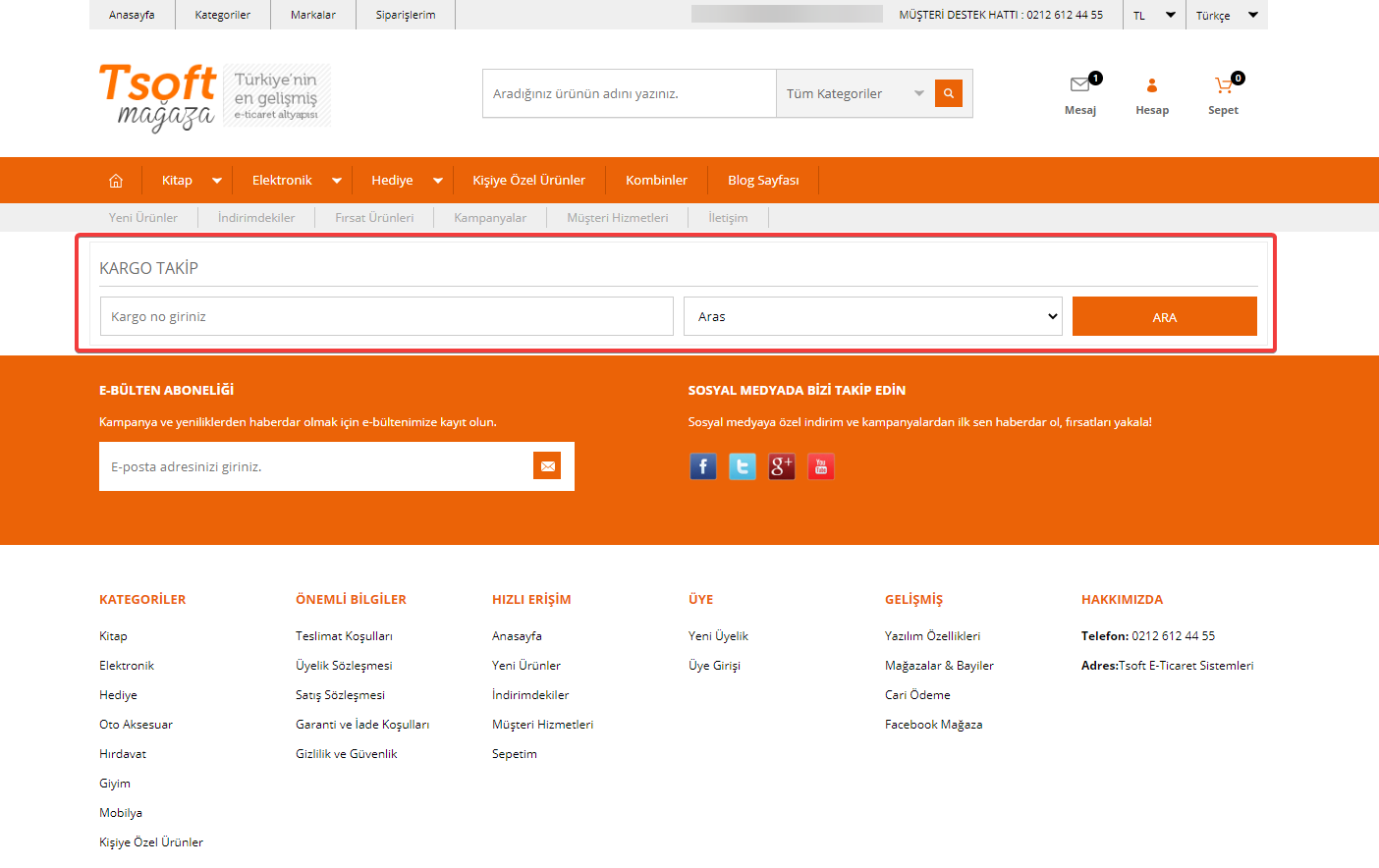Open Mağazalar & Bayiler footer link
This screenshot has width=1379, height=868.
coord(939,666)
